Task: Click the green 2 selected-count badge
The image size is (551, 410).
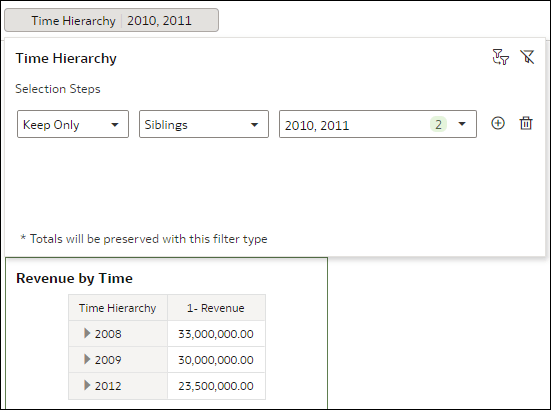Action: coord(438,124)
